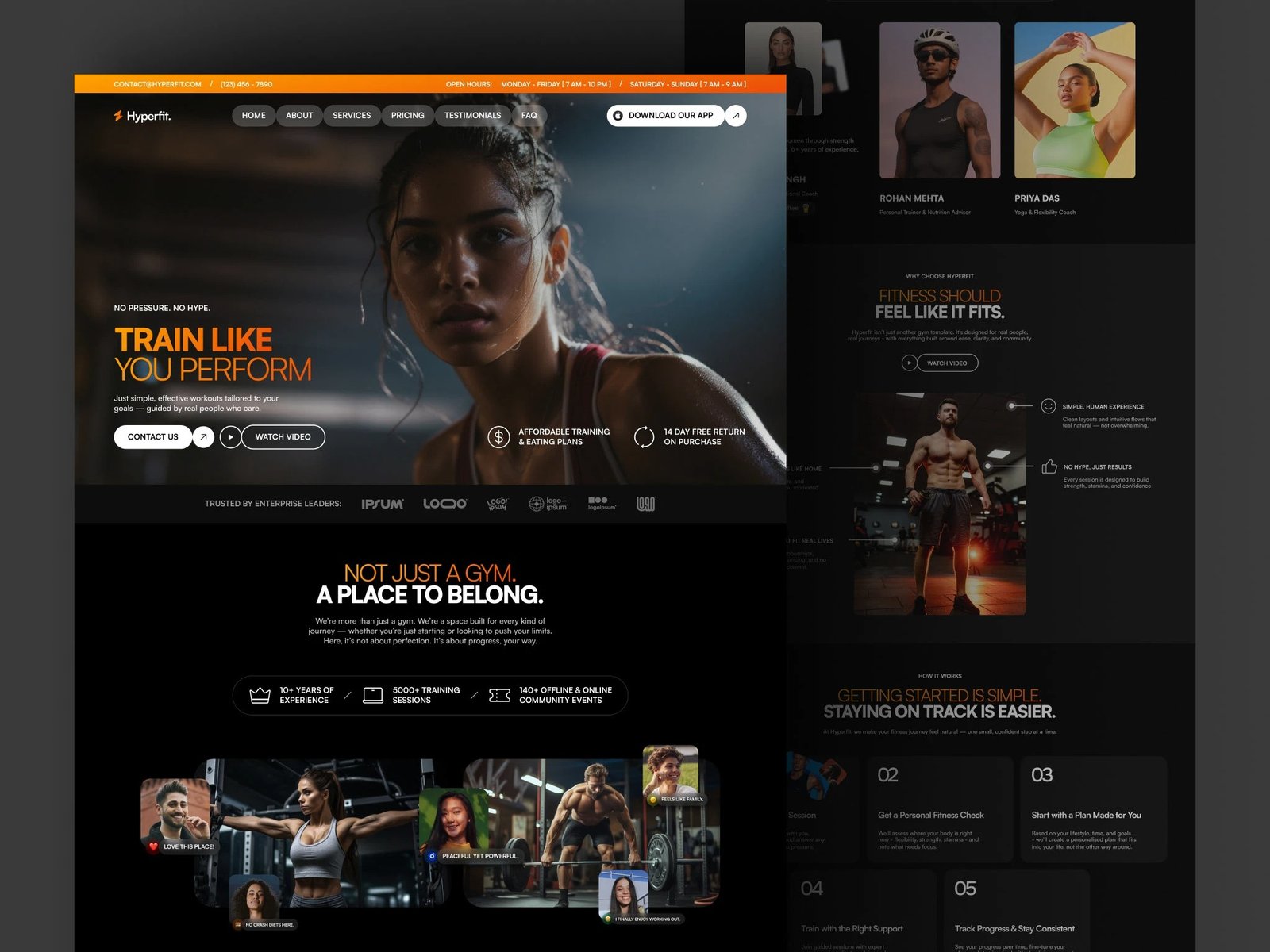Image resolution: width=1270 pixels, height=952 pixels.
Task: Click the thumbs-up icon for No Hype, Just Results
Action: coord(1049,466)
